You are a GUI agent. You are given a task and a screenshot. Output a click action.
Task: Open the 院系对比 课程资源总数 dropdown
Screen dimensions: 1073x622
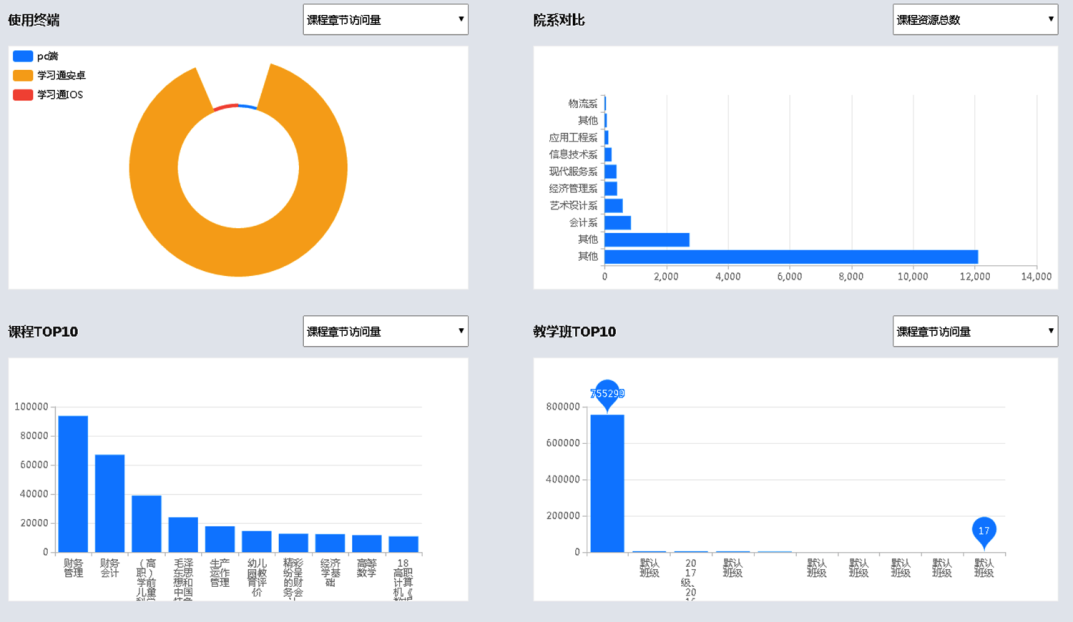click(x=975, y=19)
